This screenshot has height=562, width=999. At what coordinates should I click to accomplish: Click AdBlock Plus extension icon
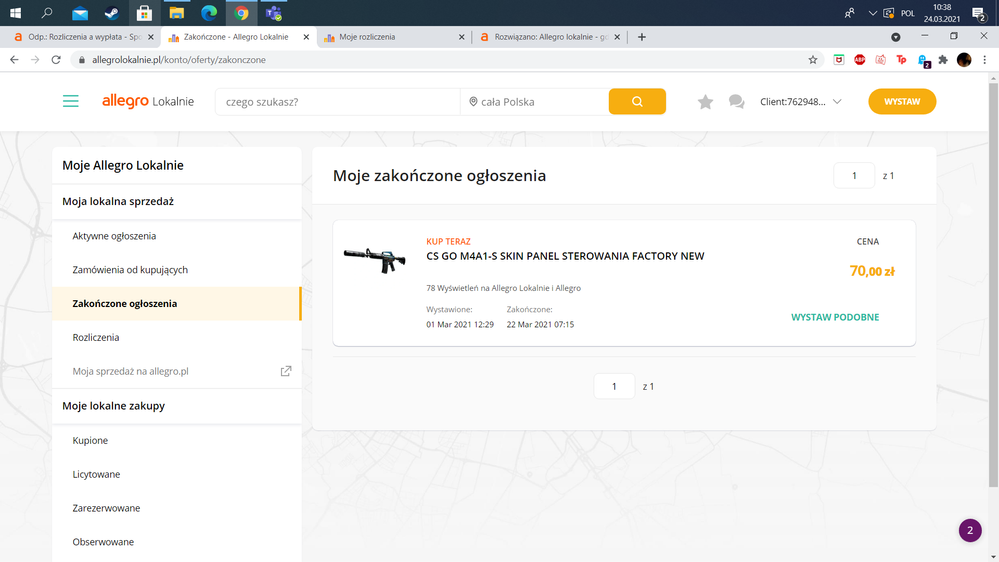[859, 60]
